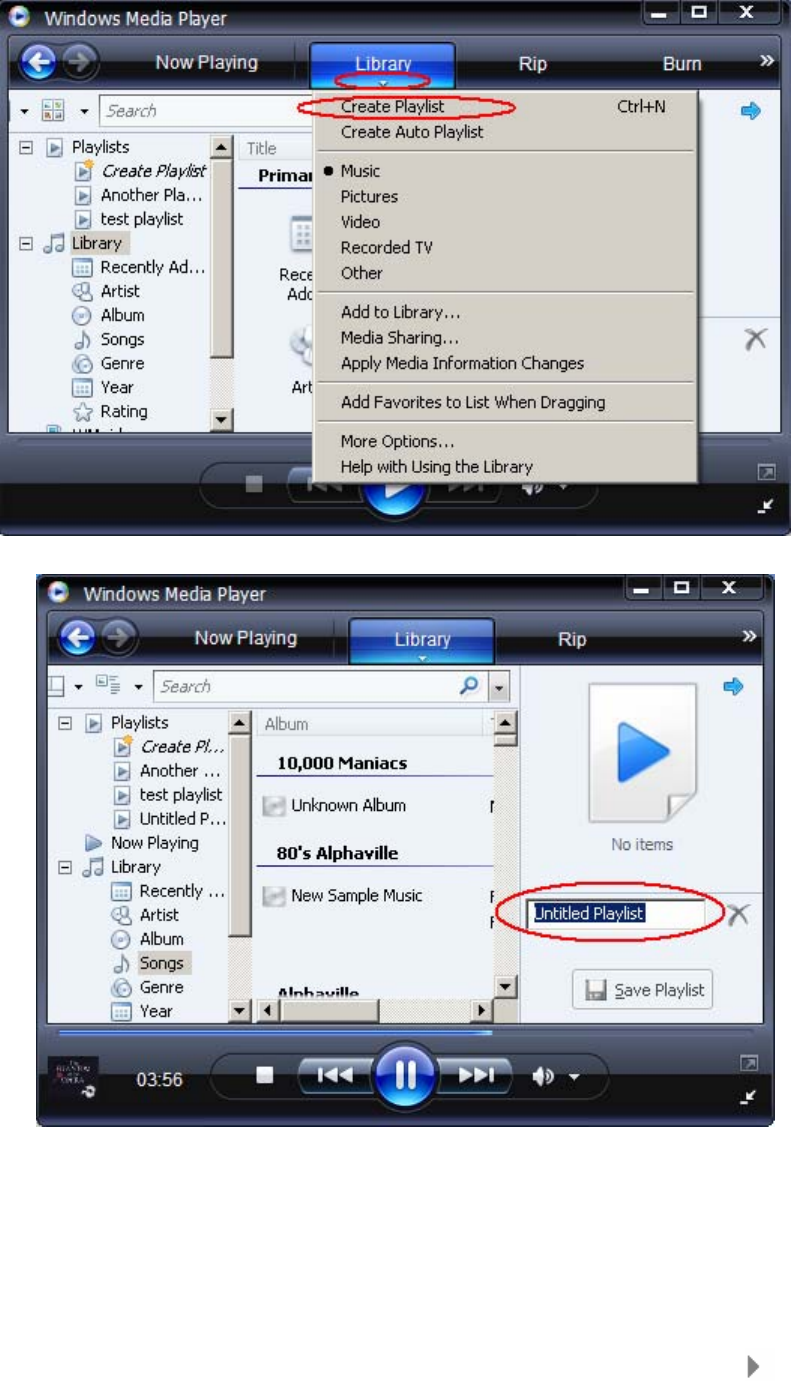Stop playback in the lower window

pyautogui.click(x=265, y=1075)
